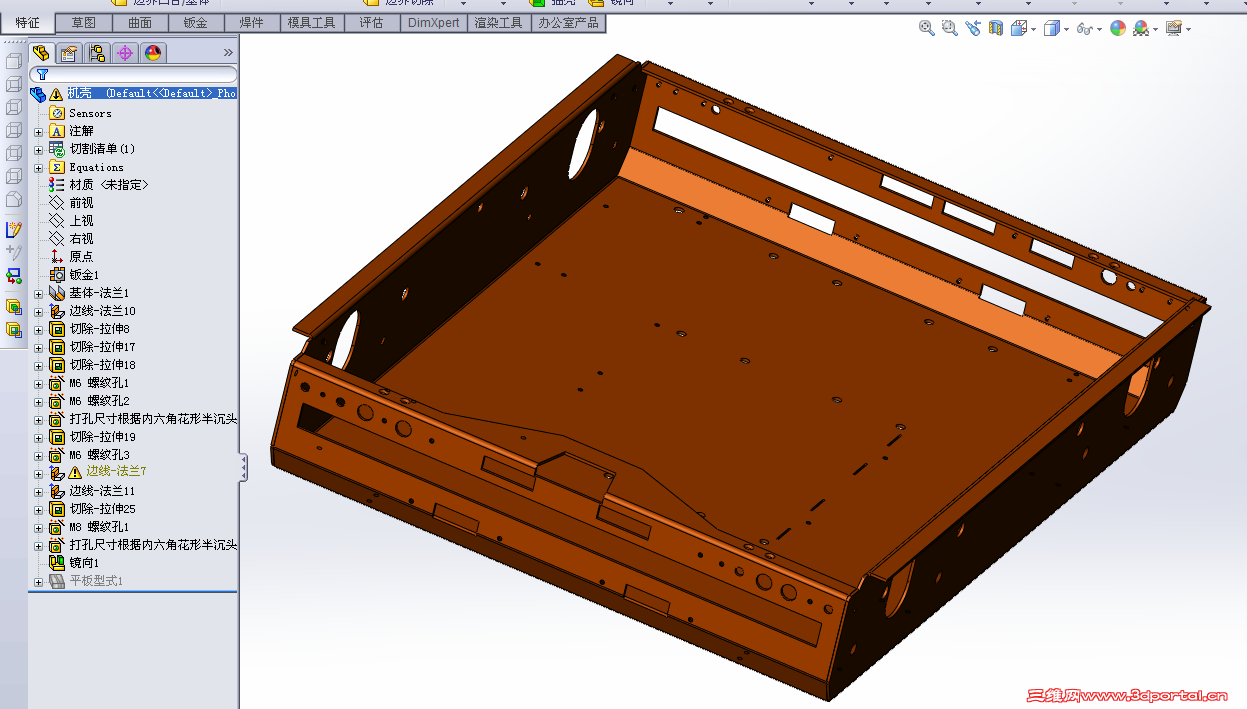Select the 右视 right plane
Viewport: 1247px width, 709px height.
(81, 239)
